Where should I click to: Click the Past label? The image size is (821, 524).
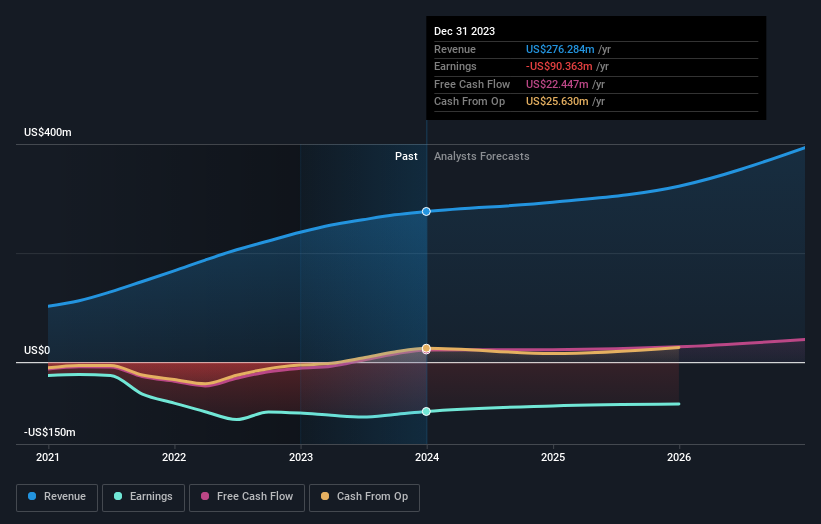coord(406,157)
